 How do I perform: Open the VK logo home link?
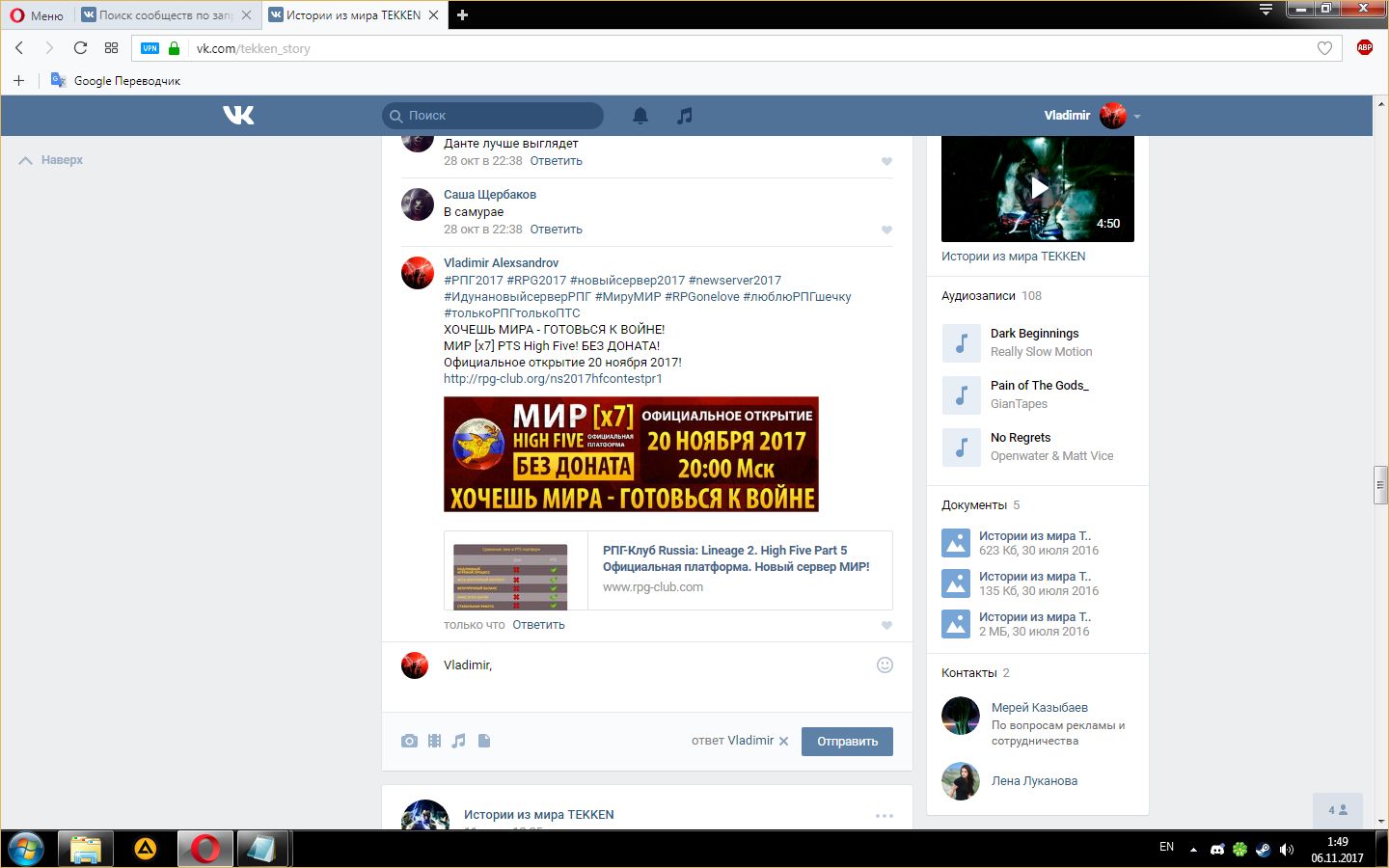[x=238, y=116]
